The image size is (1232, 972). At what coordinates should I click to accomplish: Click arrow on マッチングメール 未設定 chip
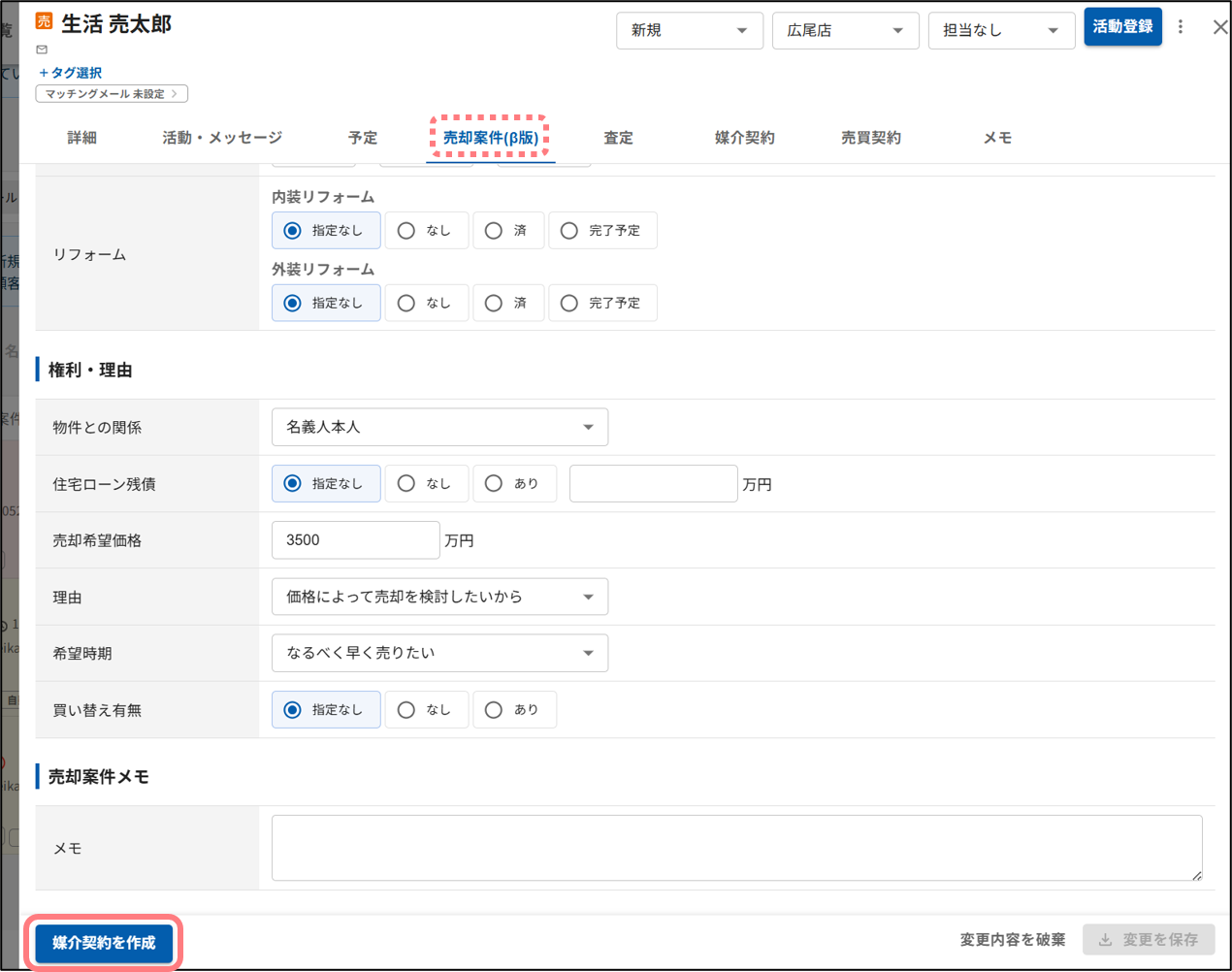click(x=175, y=94)
